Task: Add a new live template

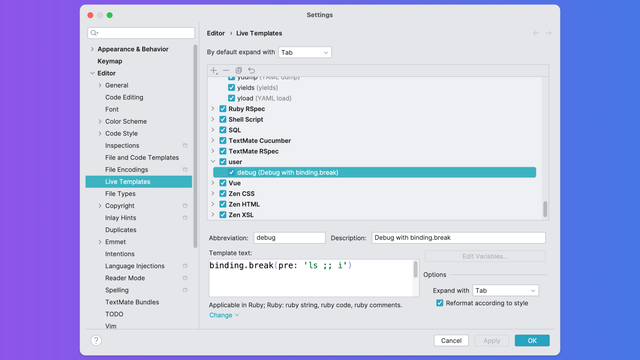Action: [x=214, y=71]
